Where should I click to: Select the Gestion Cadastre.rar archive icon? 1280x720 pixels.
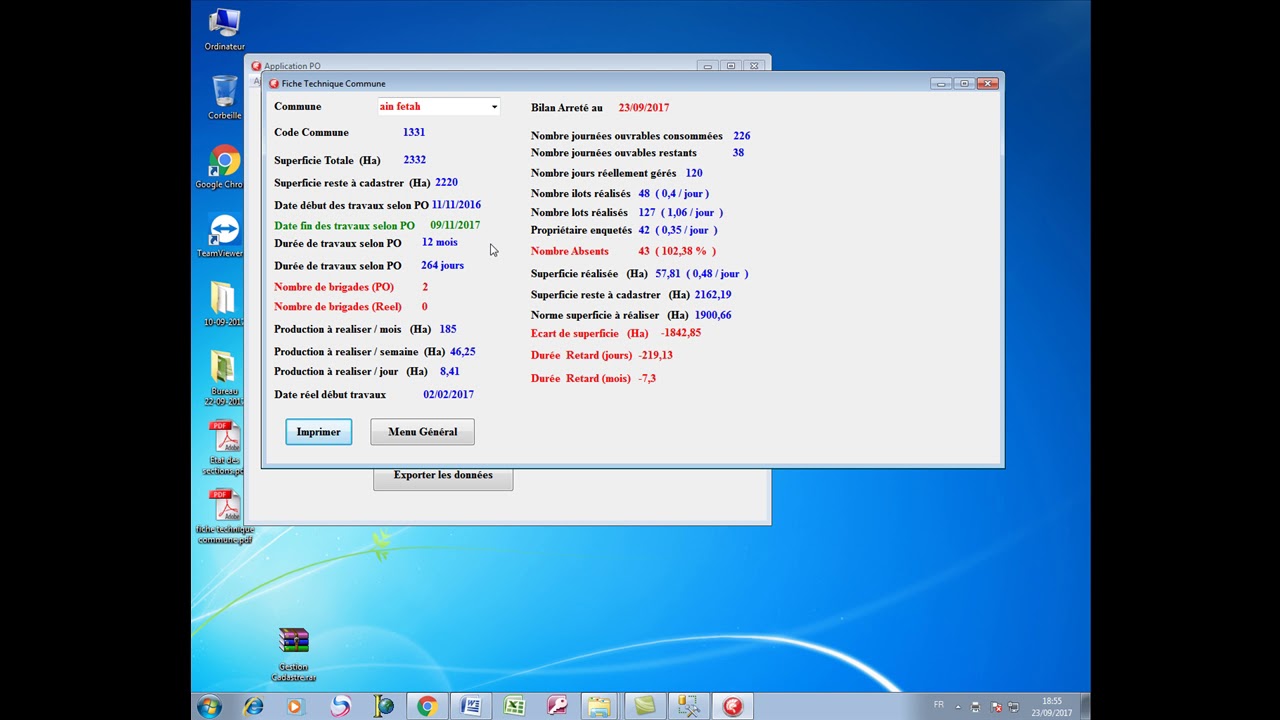(x=293, y=655)
